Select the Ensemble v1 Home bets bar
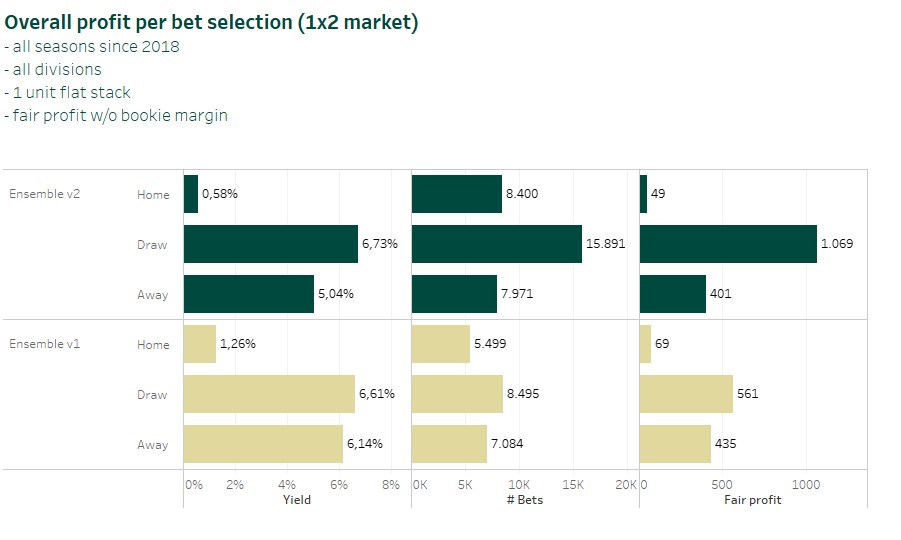This screenshot has width=901, height=540. click(x=441, y=344)
